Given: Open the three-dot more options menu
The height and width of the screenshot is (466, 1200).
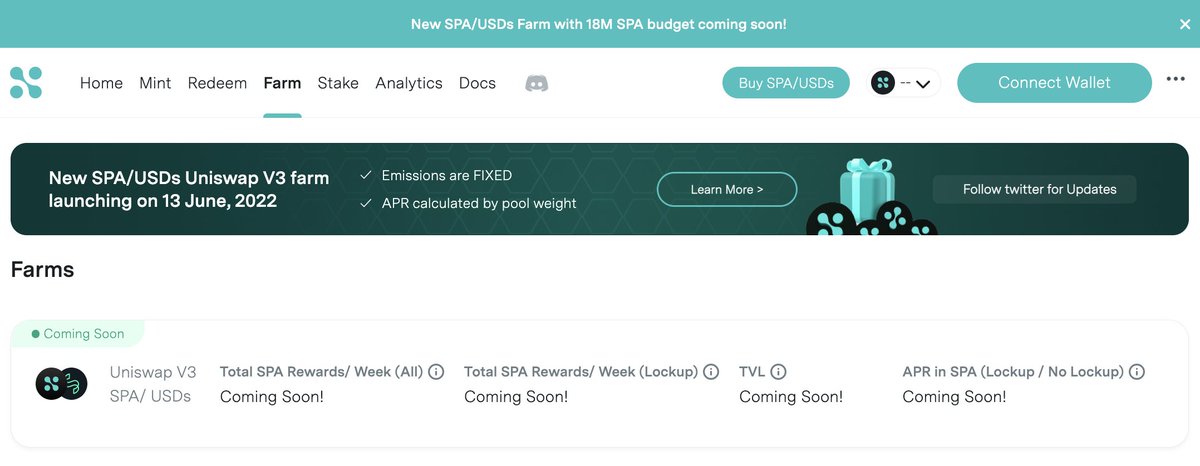Looking at the screenshot, I should pyautogui.click(x=1176, y=80).
